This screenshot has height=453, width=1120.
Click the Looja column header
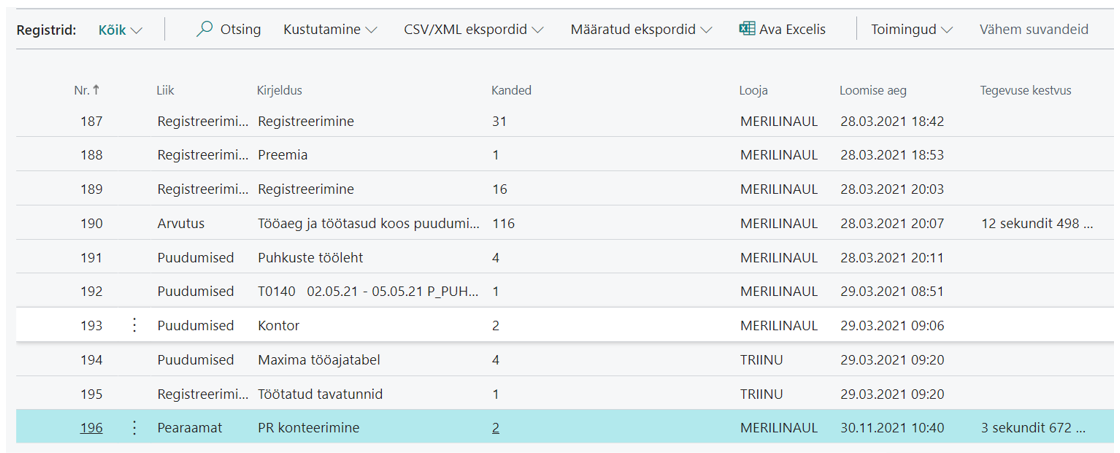point(754,91)
